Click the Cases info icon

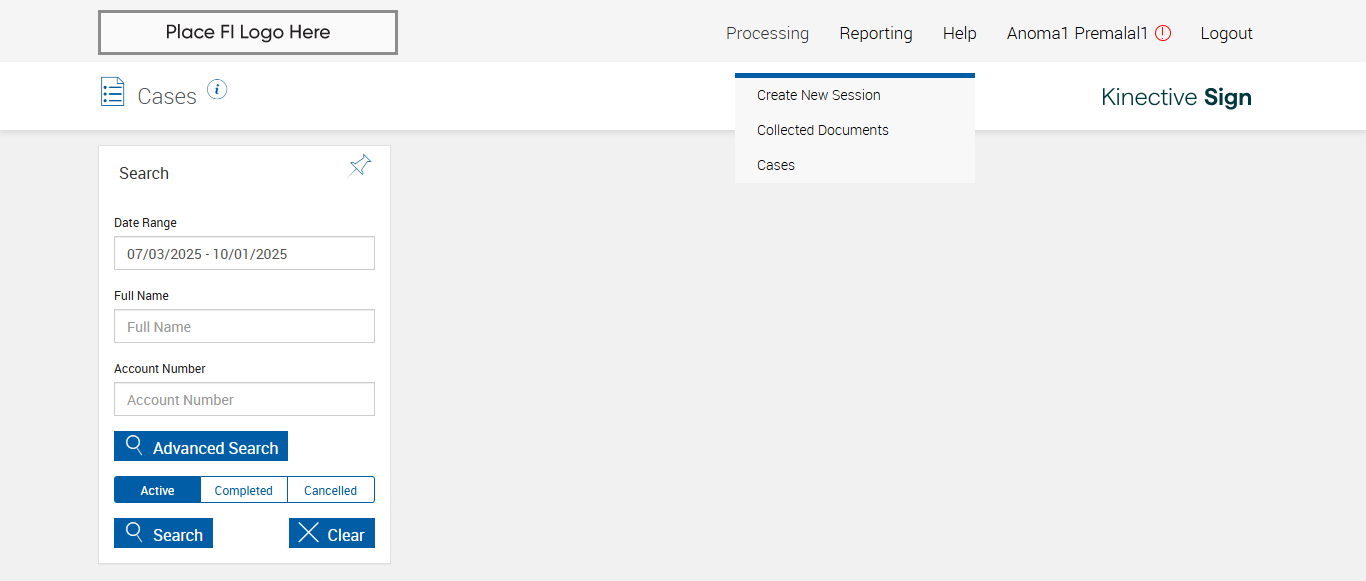[217, 90]
